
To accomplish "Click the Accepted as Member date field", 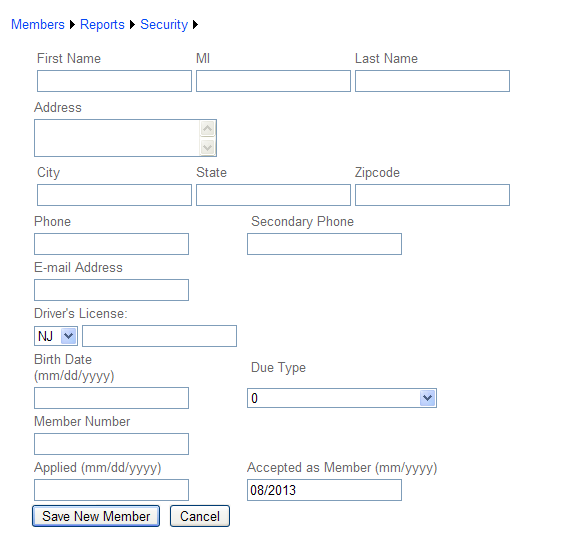I will (324, 490).
